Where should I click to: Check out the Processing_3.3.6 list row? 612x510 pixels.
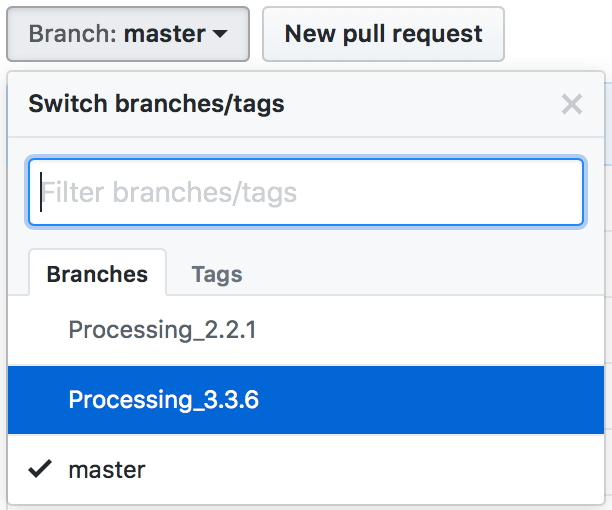coord(306,400)
